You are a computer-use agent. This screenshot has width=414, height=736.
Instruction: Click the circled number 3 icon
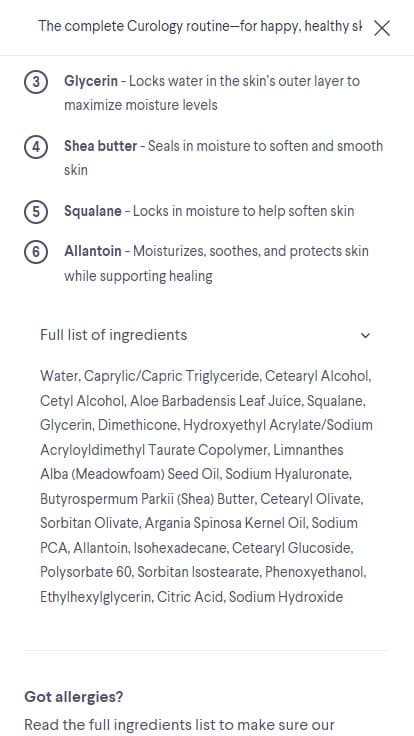coord(36,82)
